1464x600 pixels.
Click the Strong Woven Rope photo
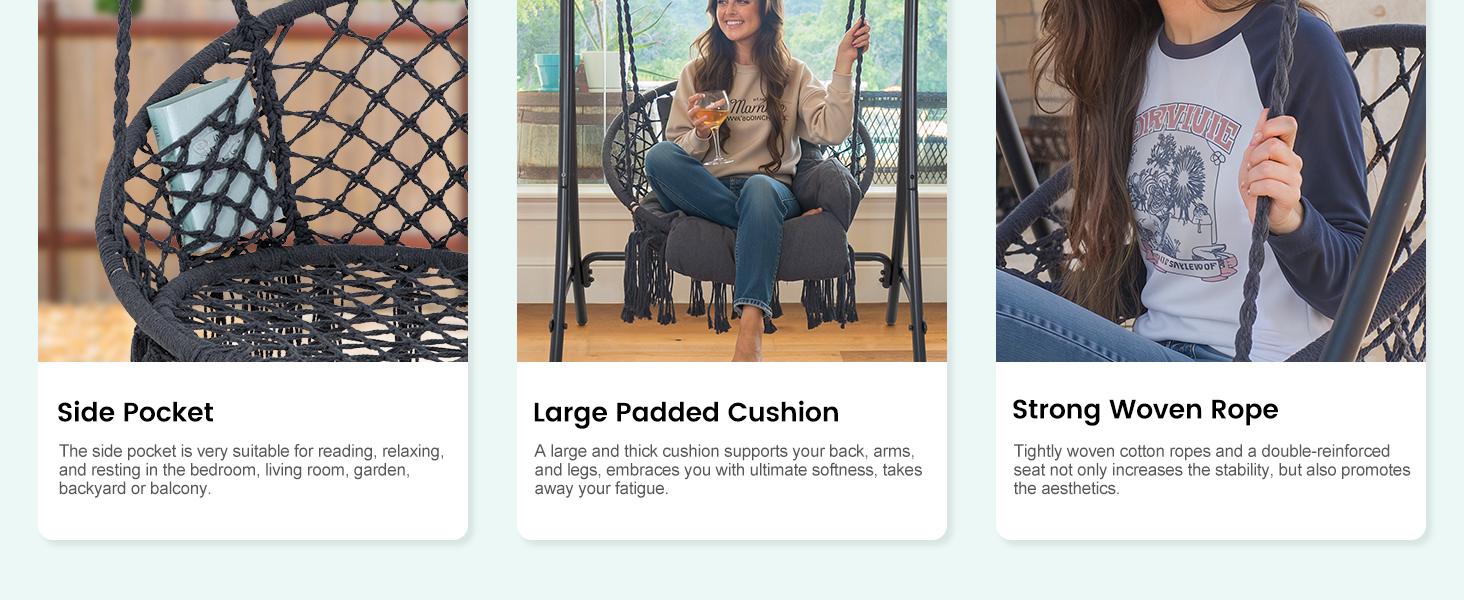coord(1211,180)
